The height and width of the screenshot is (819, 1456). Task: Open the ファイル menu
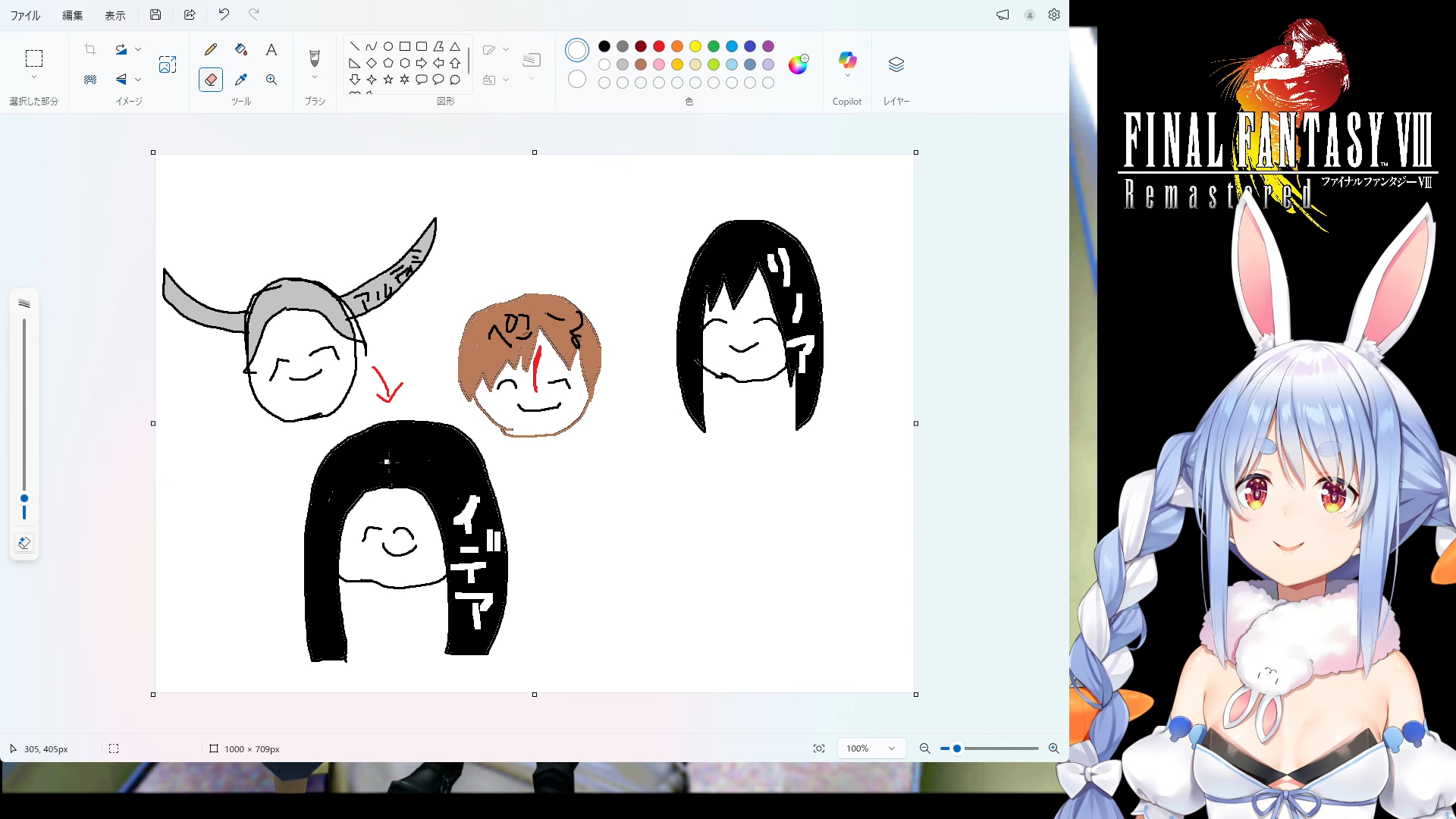click(x=25, y=15)
